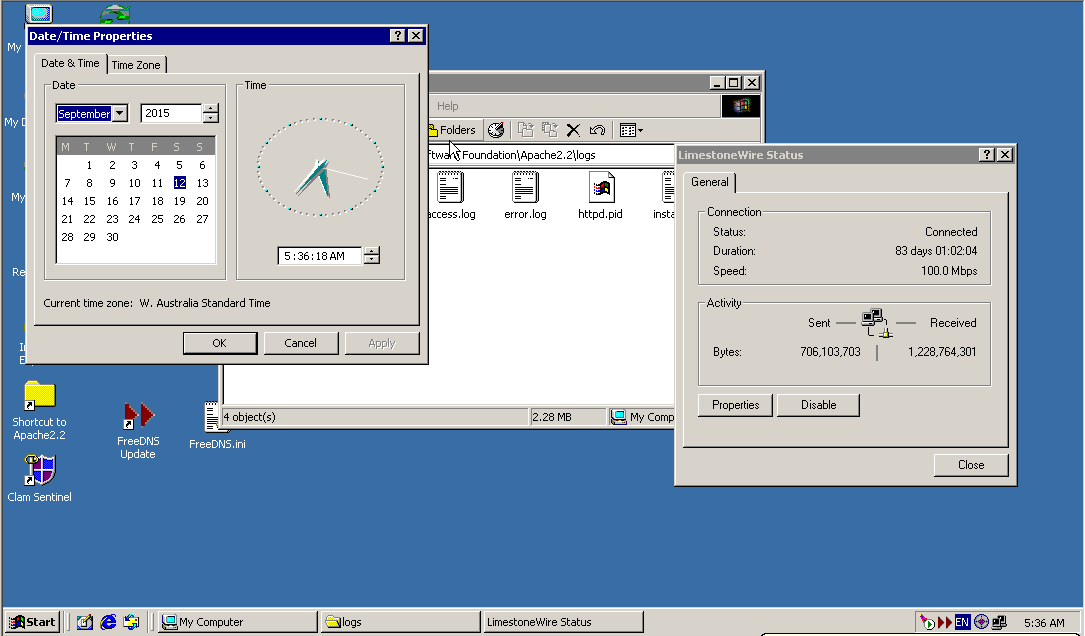This screenshot has width=1085, height=636.
Task: Click the ? help button in LimestoneWire Status
Action: point(987,154)
